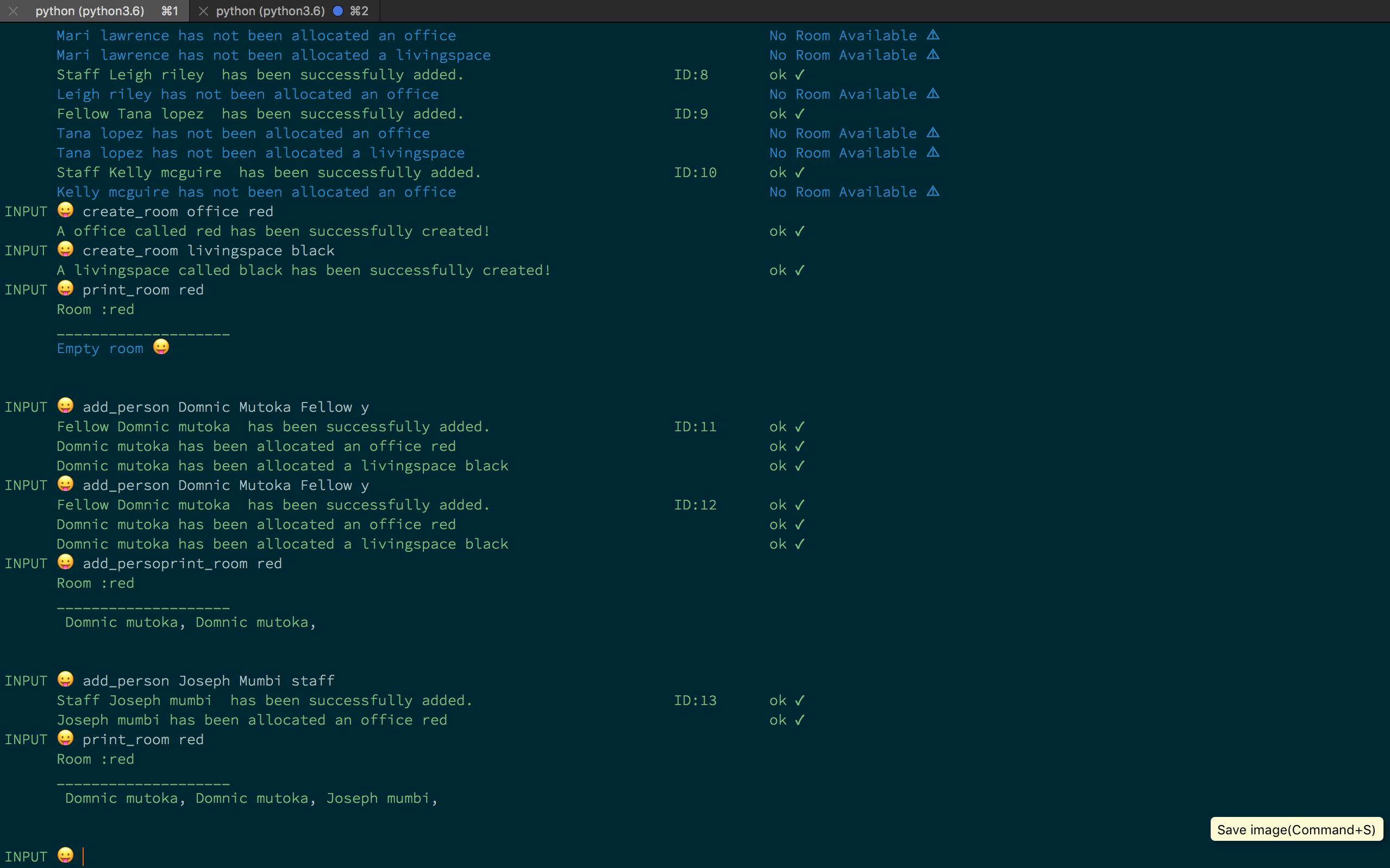Click the add_persoprint_room red command text
1390x868 pixels.
pos(182,564)
